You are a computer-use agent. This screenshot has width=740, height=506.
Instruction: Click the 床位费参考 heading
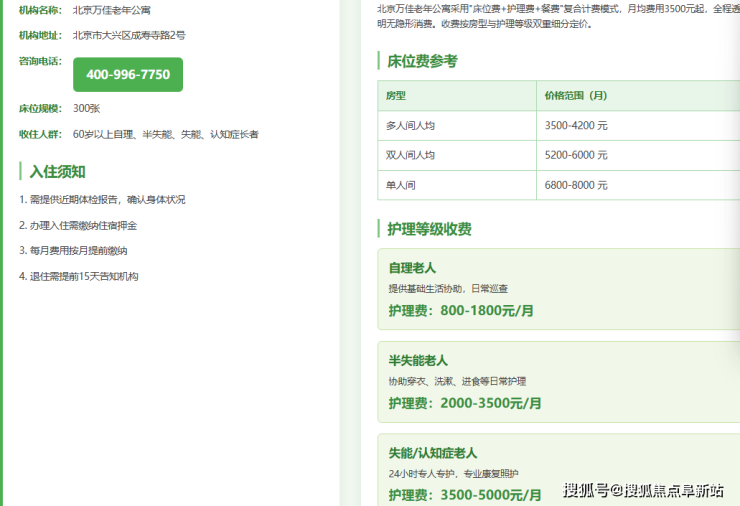[x=422, y=61]
